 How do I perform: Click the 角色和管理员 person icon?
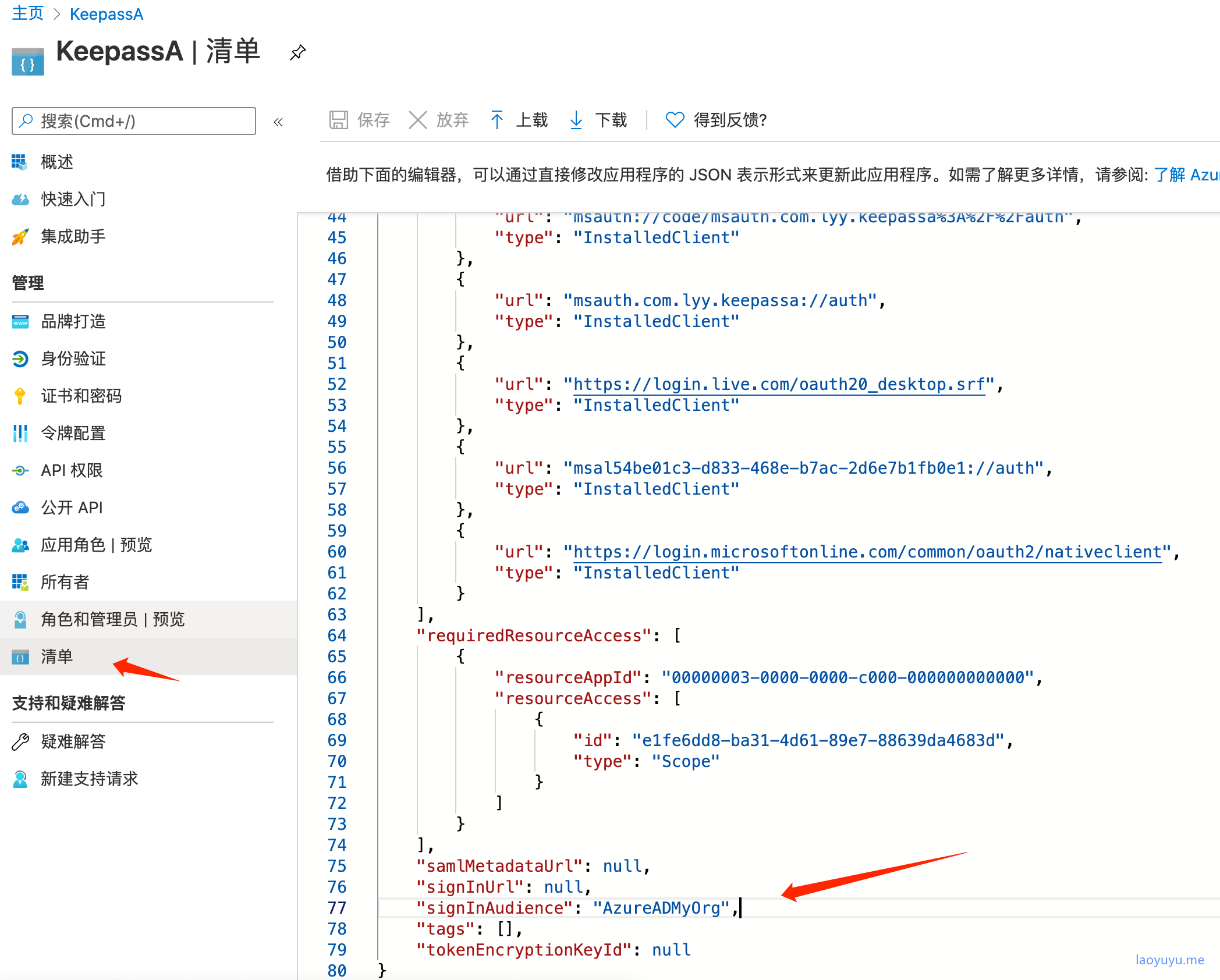[20, 619]
